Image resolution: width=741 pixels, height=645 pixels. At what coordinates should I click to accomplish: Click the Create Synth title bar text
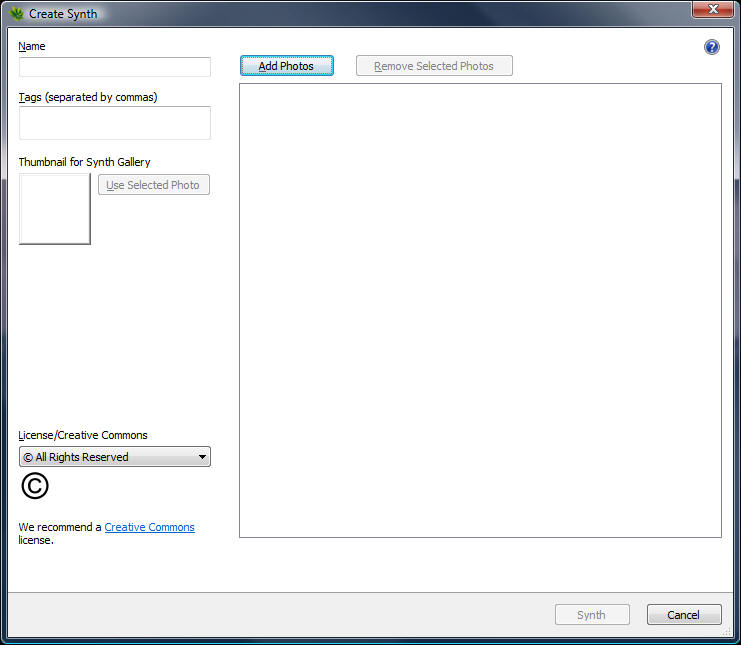(x=63, y=14)
